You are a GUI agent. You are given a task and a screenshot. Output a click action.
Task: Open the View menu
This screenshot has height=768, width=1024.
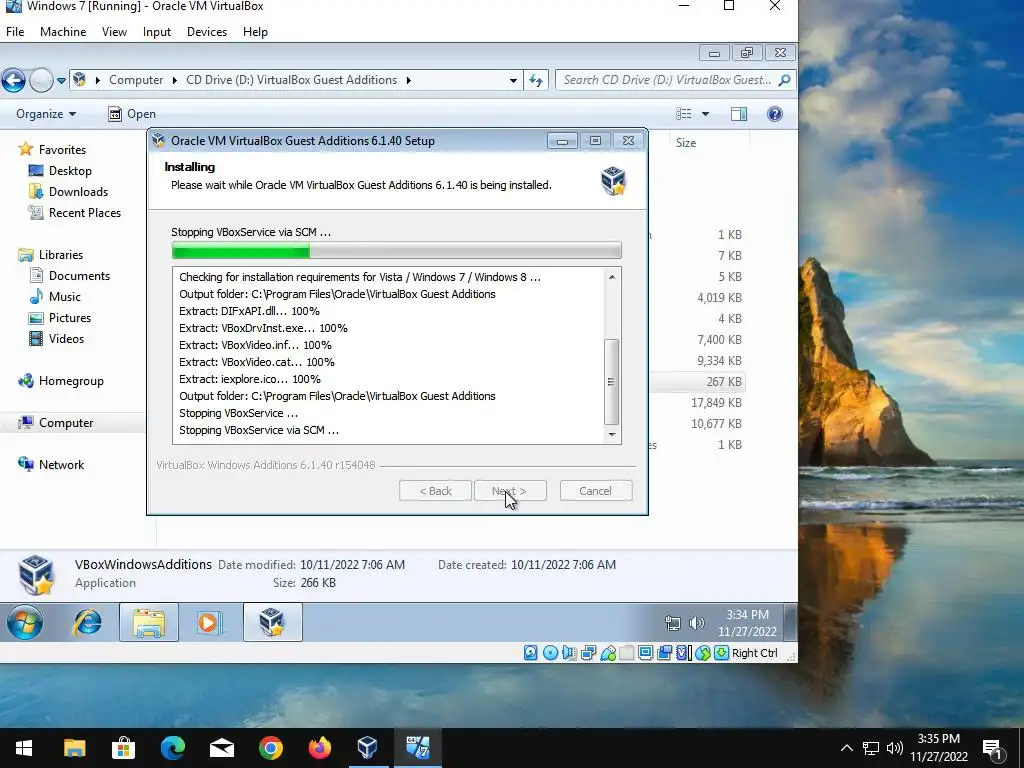click(x=114, y=32)
